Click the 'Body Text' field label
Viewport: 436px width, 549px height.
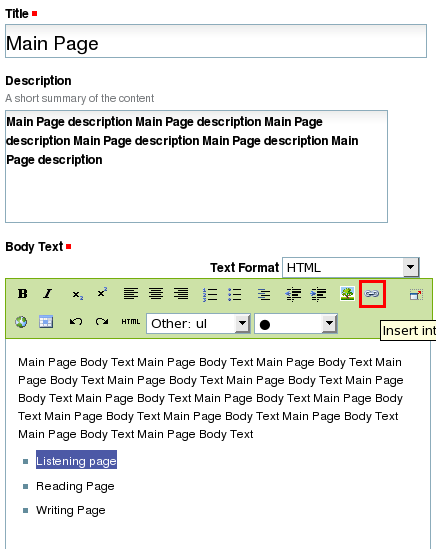click(34, 247)
